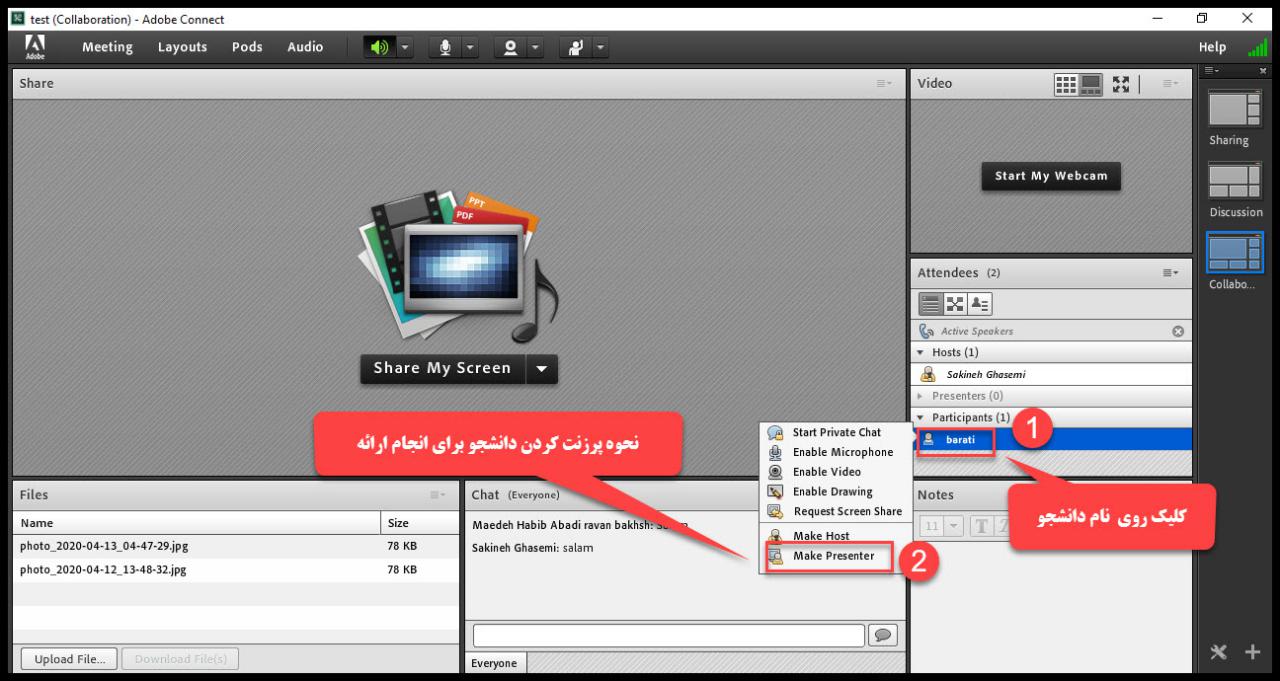Select the Sharing layout thumbnail
The image size is (1280, 681).
[x=1237, y=108]
